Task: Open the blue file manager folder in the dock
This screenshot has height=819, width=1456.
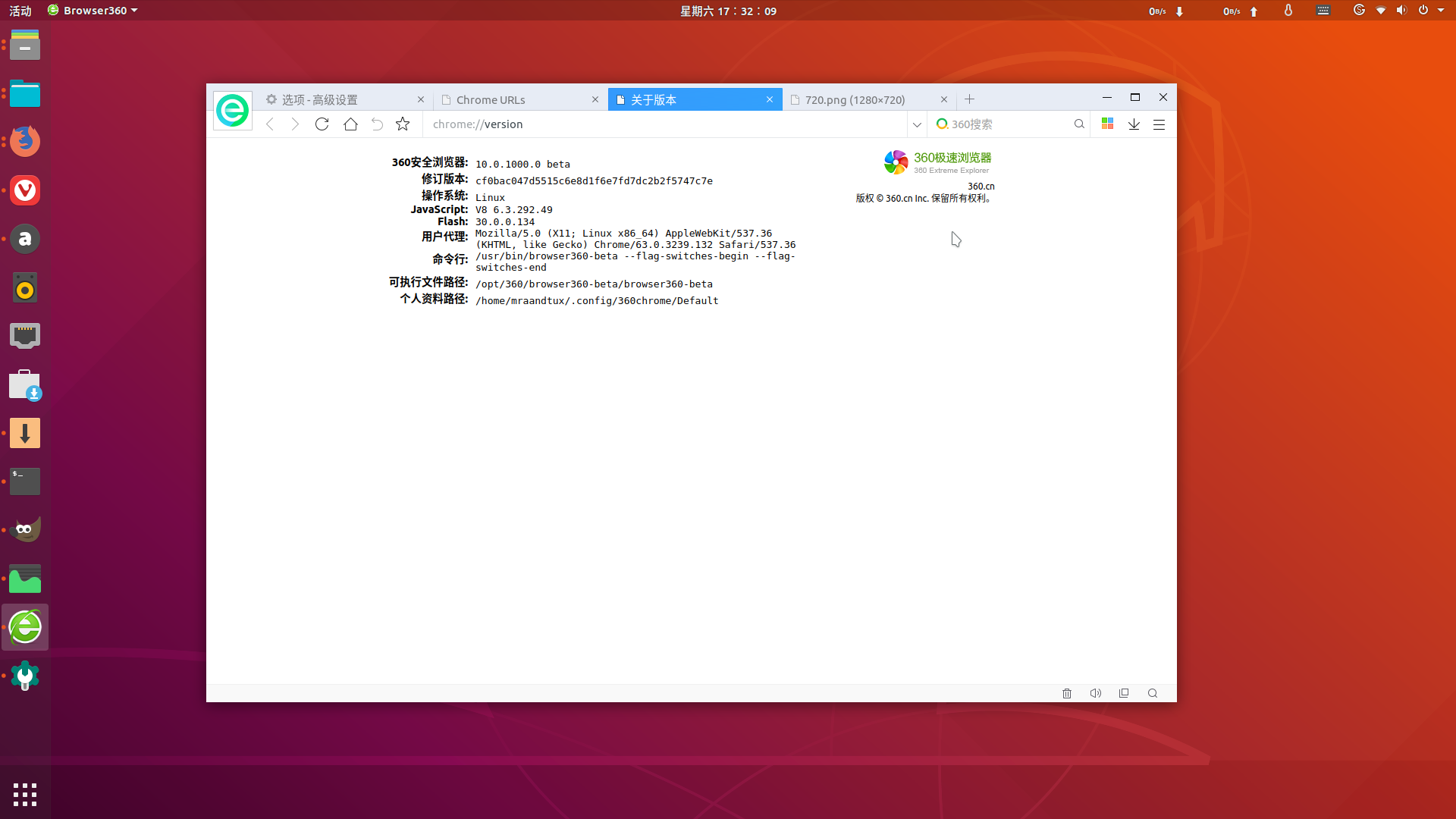Action: pos(25,93)
